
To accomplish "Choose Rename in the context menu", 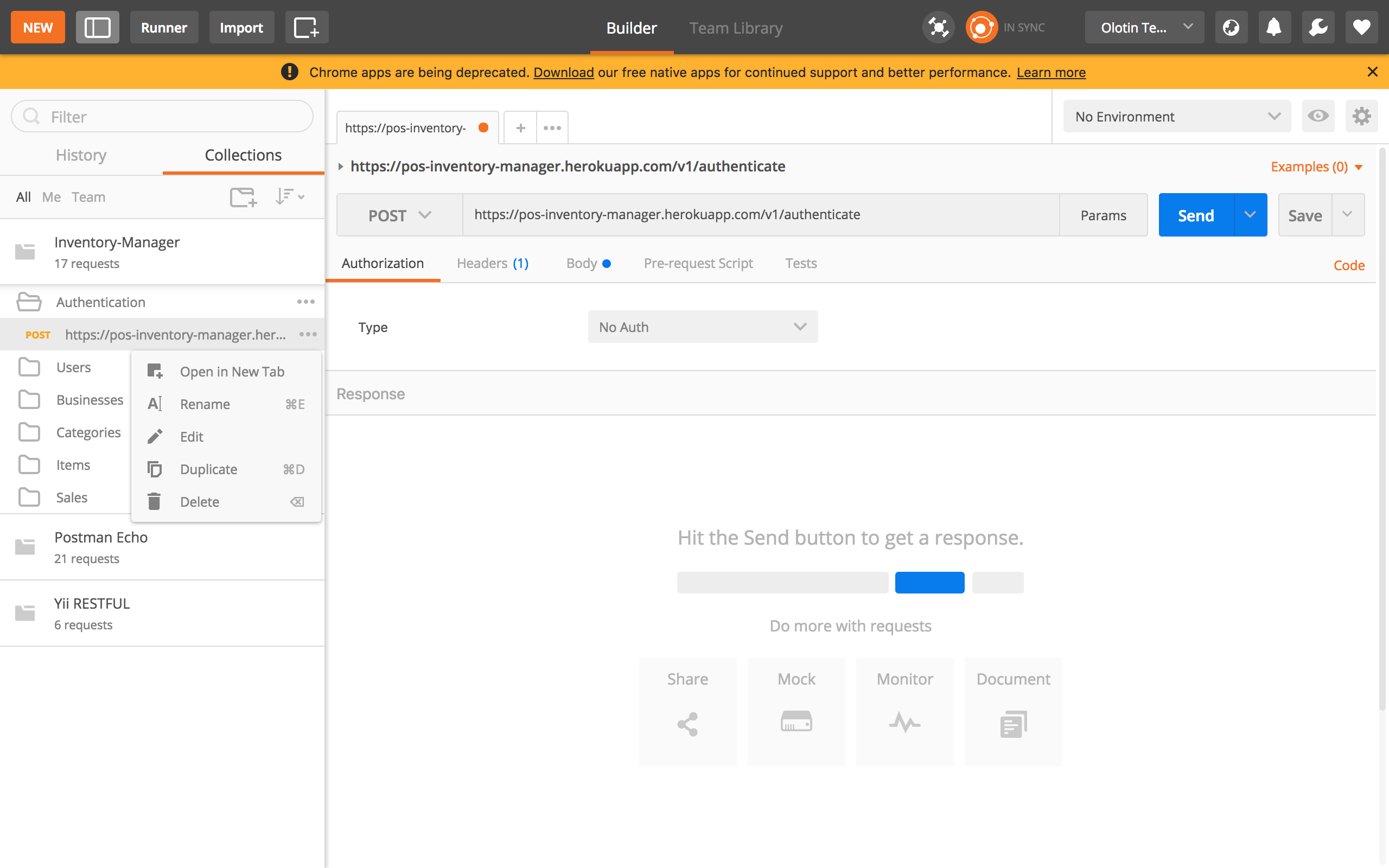I will [x=226, y=404].
